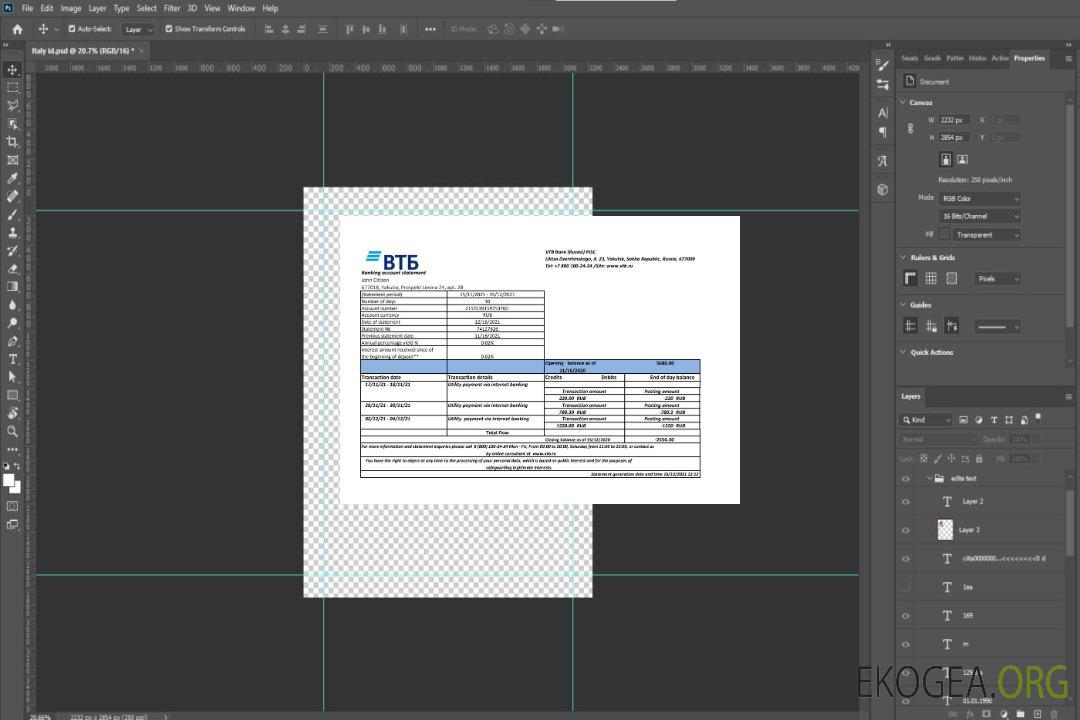1080x720 pixels.
Task: Switch to the Actions panel tab
Action: pyautogui.click(x=999, y=58)
